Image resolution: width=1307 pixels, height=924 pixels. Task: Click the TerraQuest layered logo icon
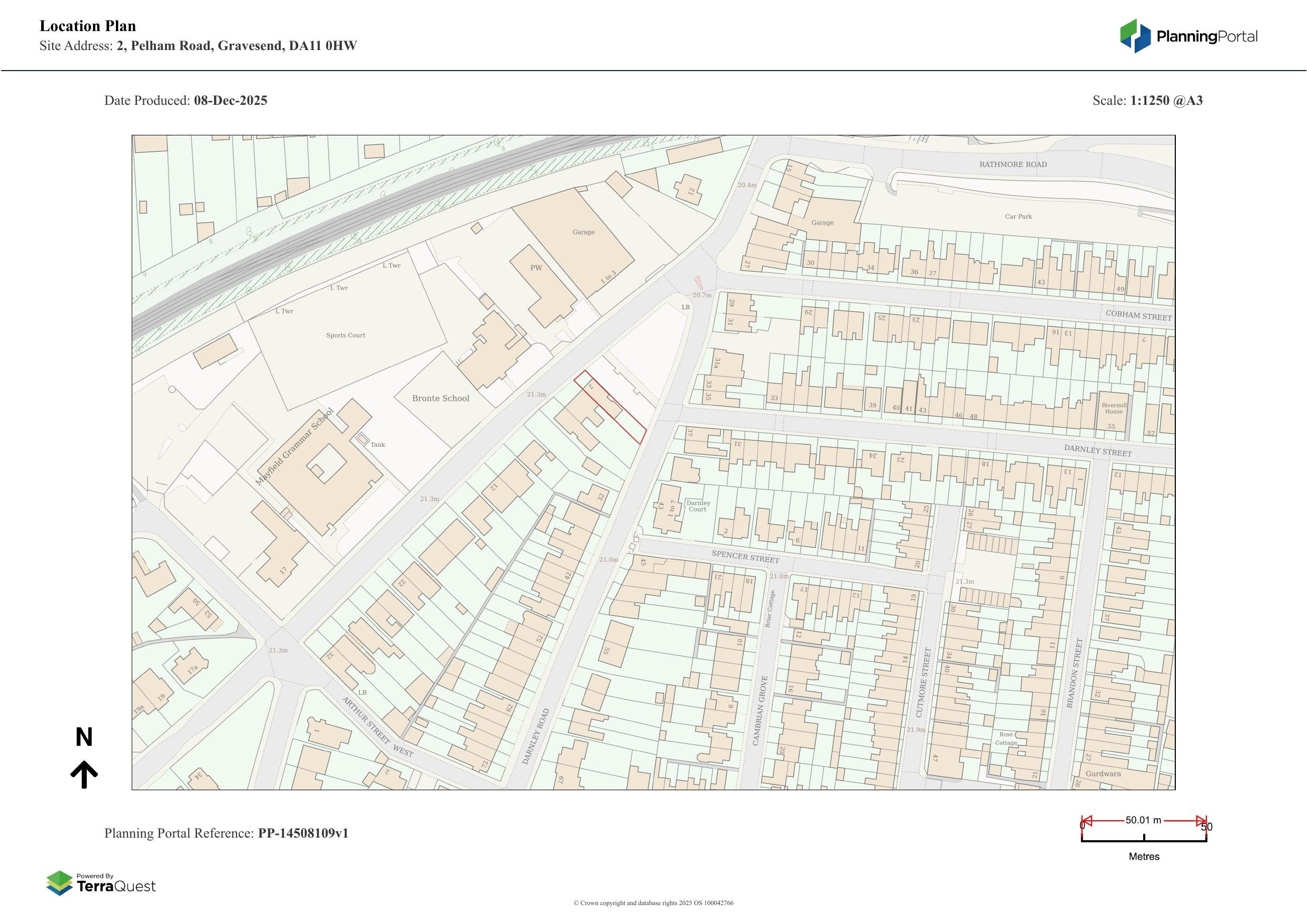tap(59, 883)
